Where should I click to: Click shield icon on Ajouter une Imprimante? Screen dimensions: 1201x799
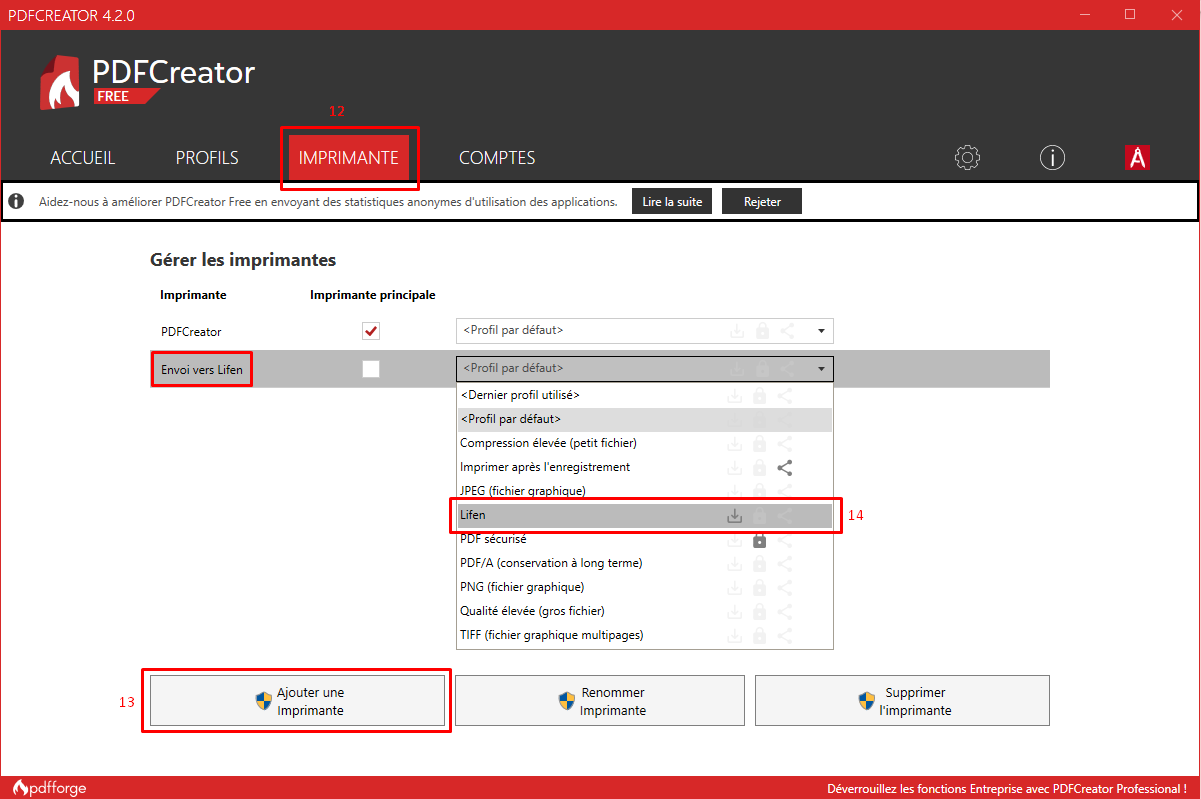click(264, 701)
